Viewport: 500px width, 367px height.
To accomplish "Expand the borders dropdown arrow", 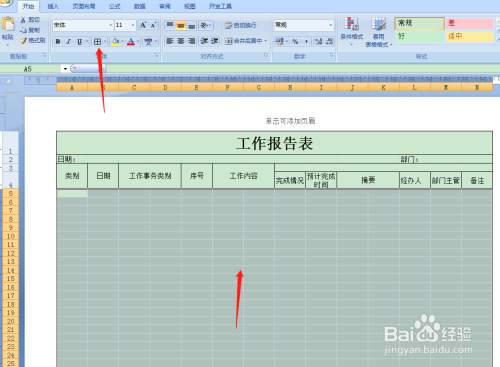I will pos(105,42).
